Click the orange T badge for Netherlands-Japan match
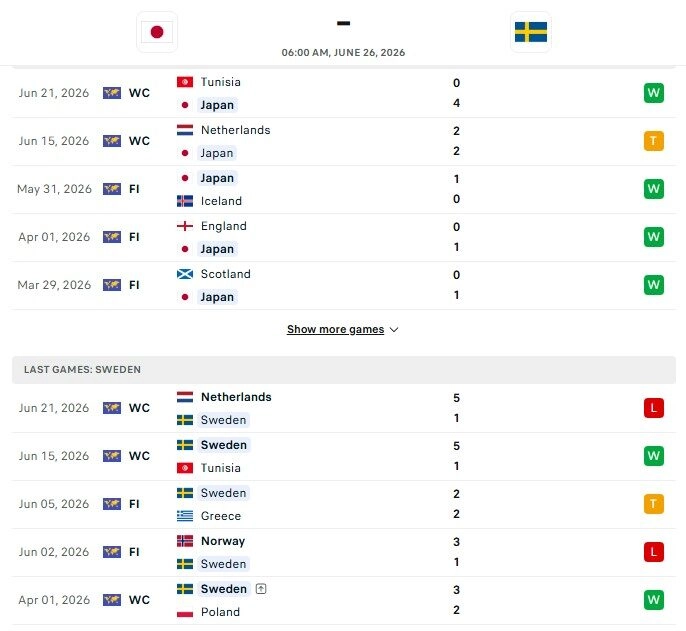Image resolution: width=686 pixels, height=631 pixels. [x=654, y=141]
